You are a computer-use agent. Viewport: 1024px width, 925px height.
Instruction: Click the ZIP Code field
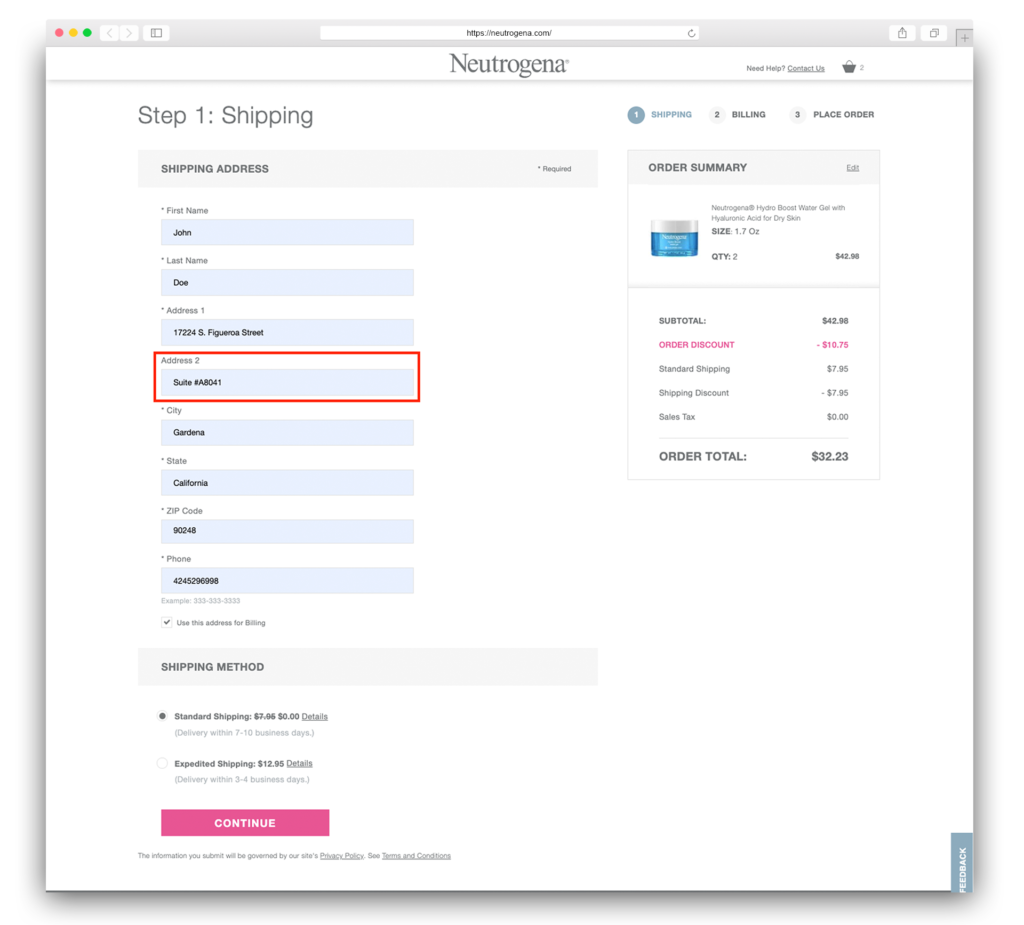[x=287, y=531]
